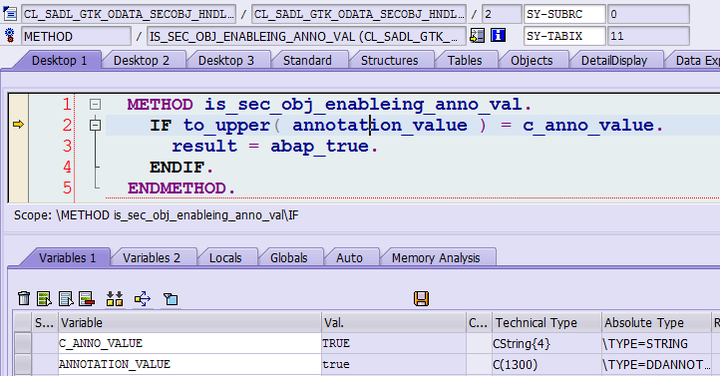Switch to Variables 2 tab
The width and height of the screenshot is (720, 376).
(x=152, y=258)
